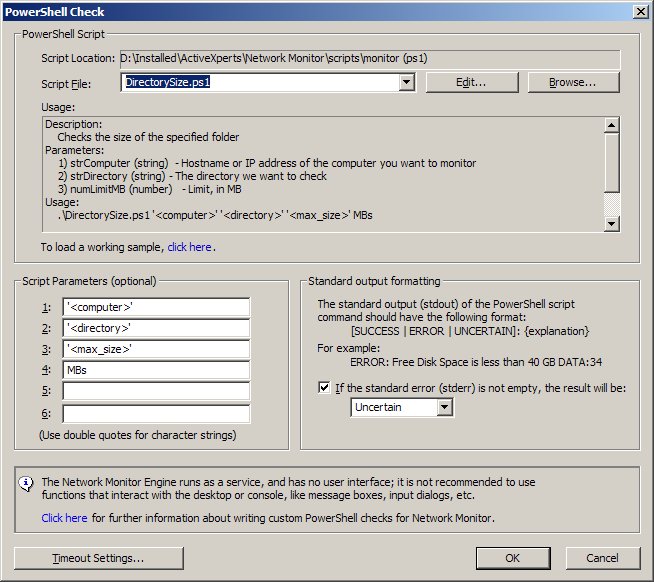This screenshot has width=654, height=582.
Task: Click the 'Checks the size of the specified folder' text
Action: 148,137
